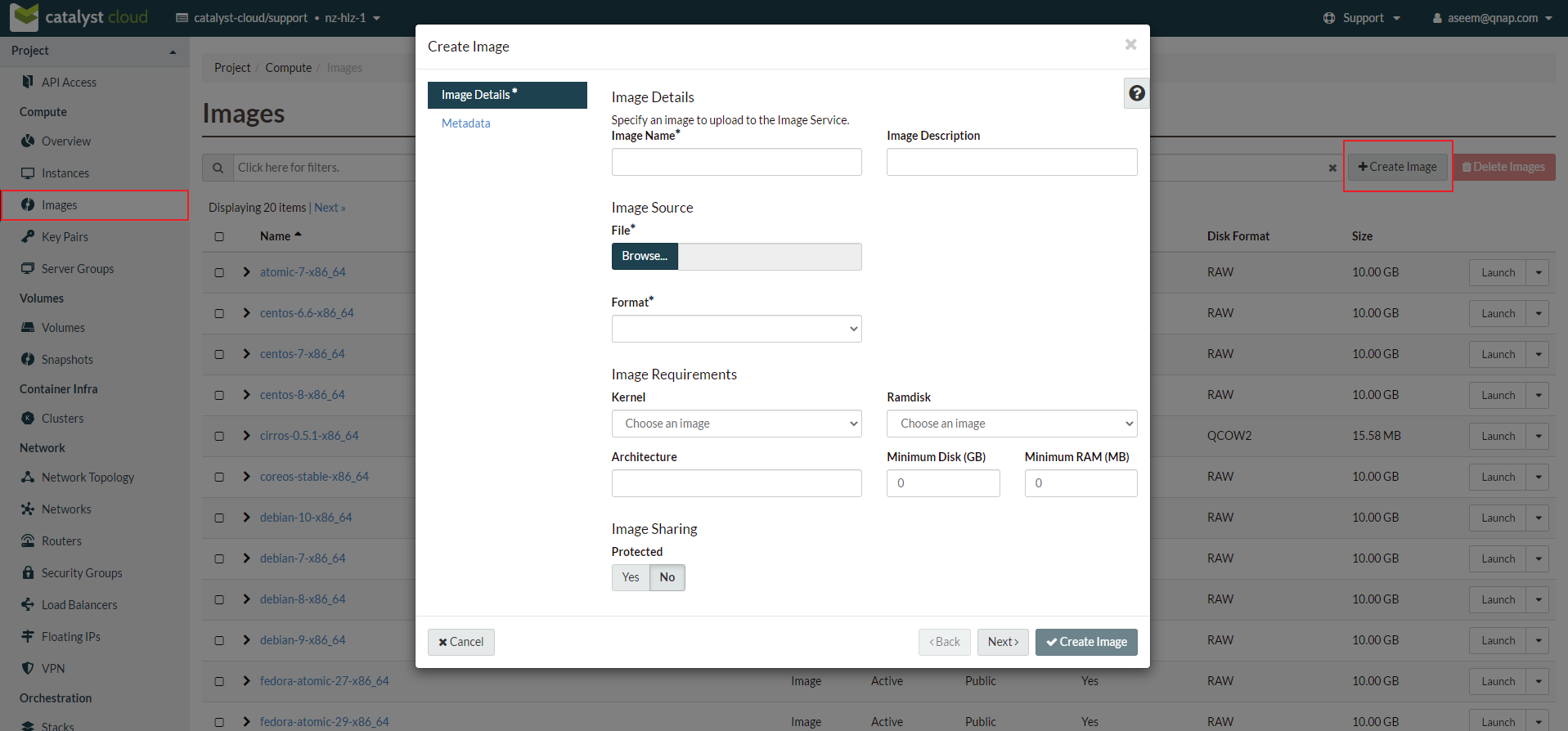Set Protected to Yes
Screen dimensions: 1568x731
click(630, 577)
